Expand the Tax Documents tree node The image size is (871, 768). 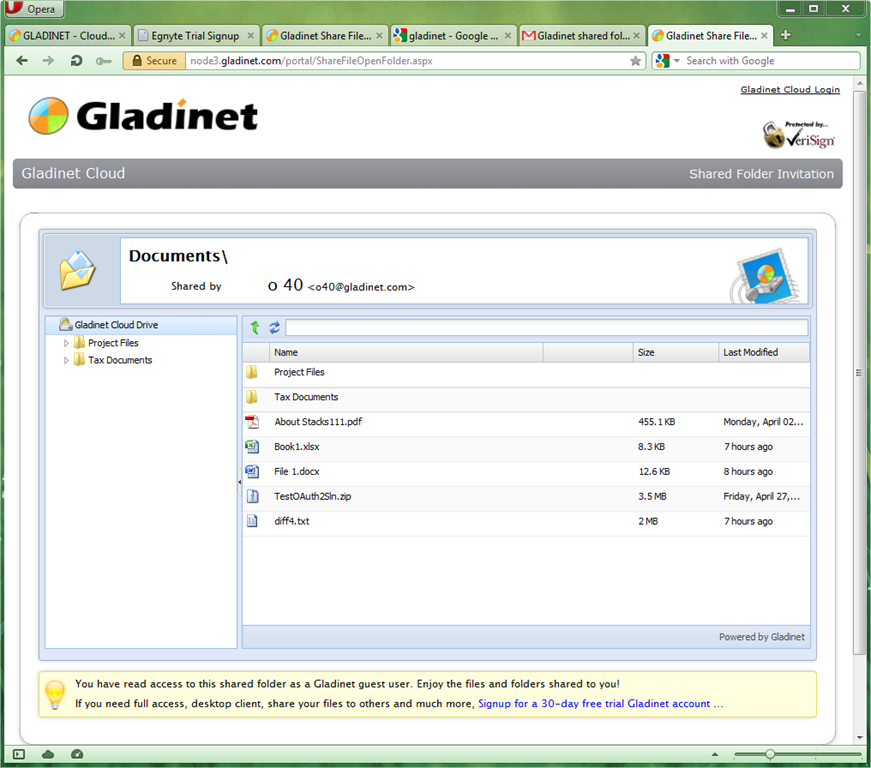66,360
